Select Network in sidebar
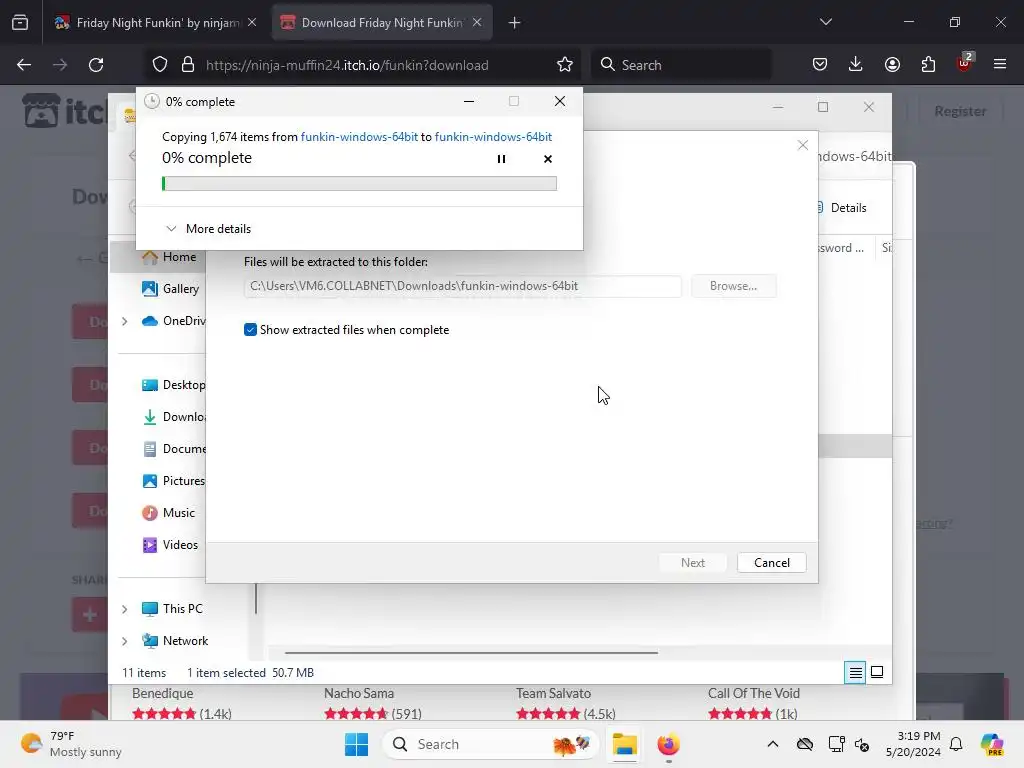This screenshot has height=768, width=1024. [x=175, y=641]
